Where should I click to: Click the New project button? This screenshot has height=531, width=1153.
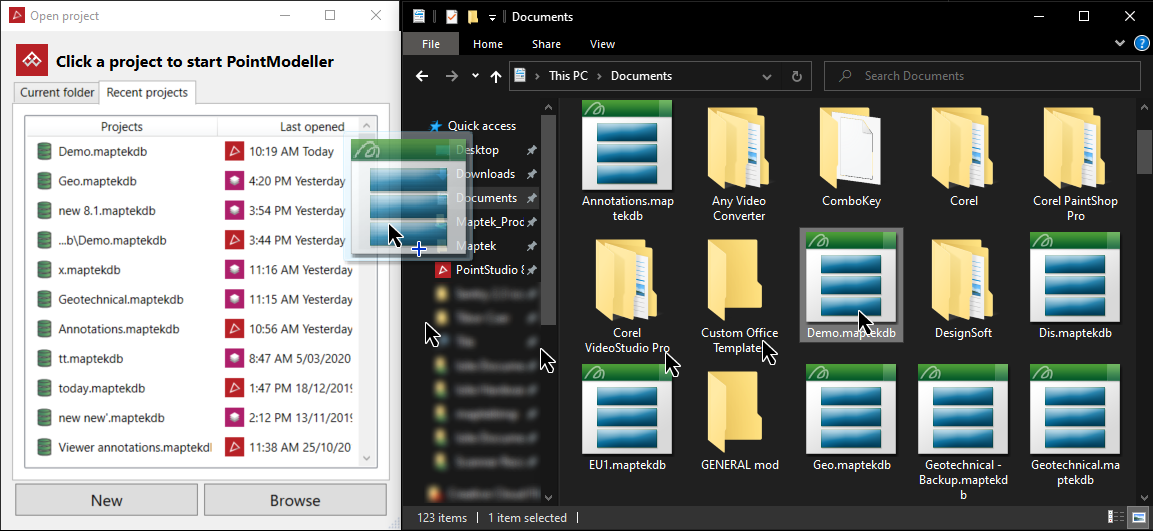(107, 500)
